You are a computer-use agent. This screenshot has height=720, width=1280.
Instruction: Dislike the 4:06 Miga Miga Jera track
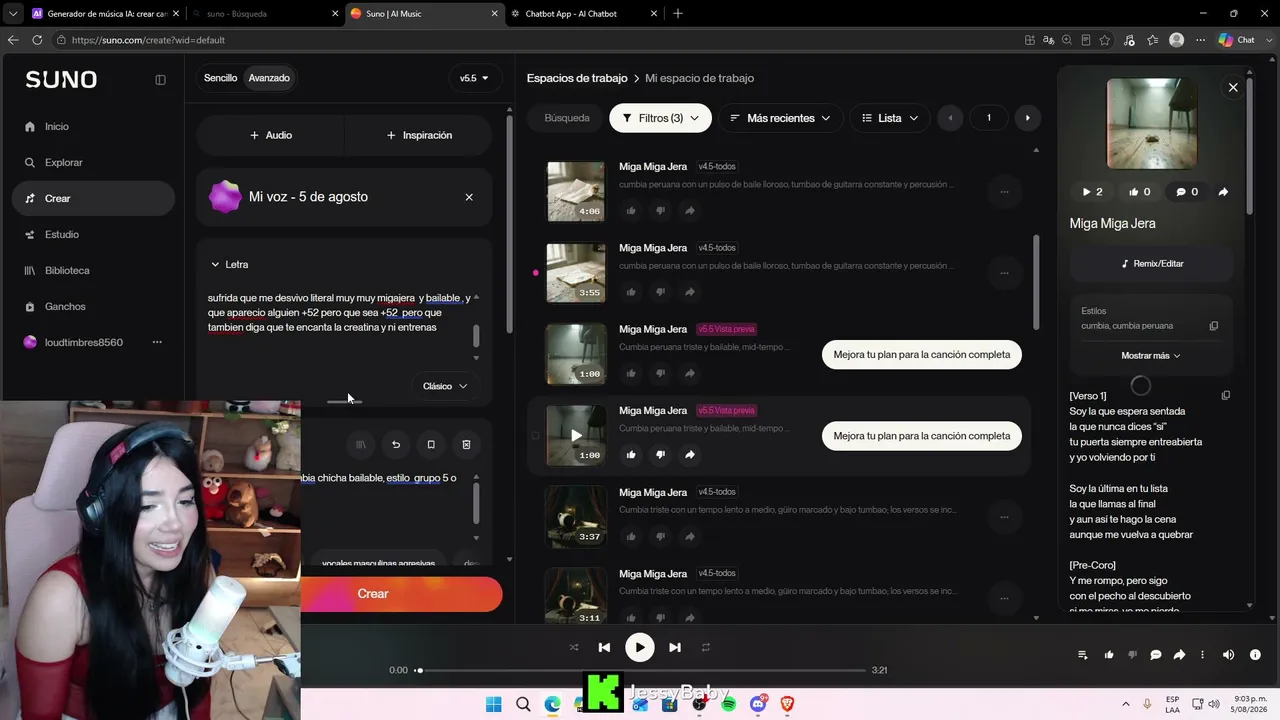click(x=660, y=210)
